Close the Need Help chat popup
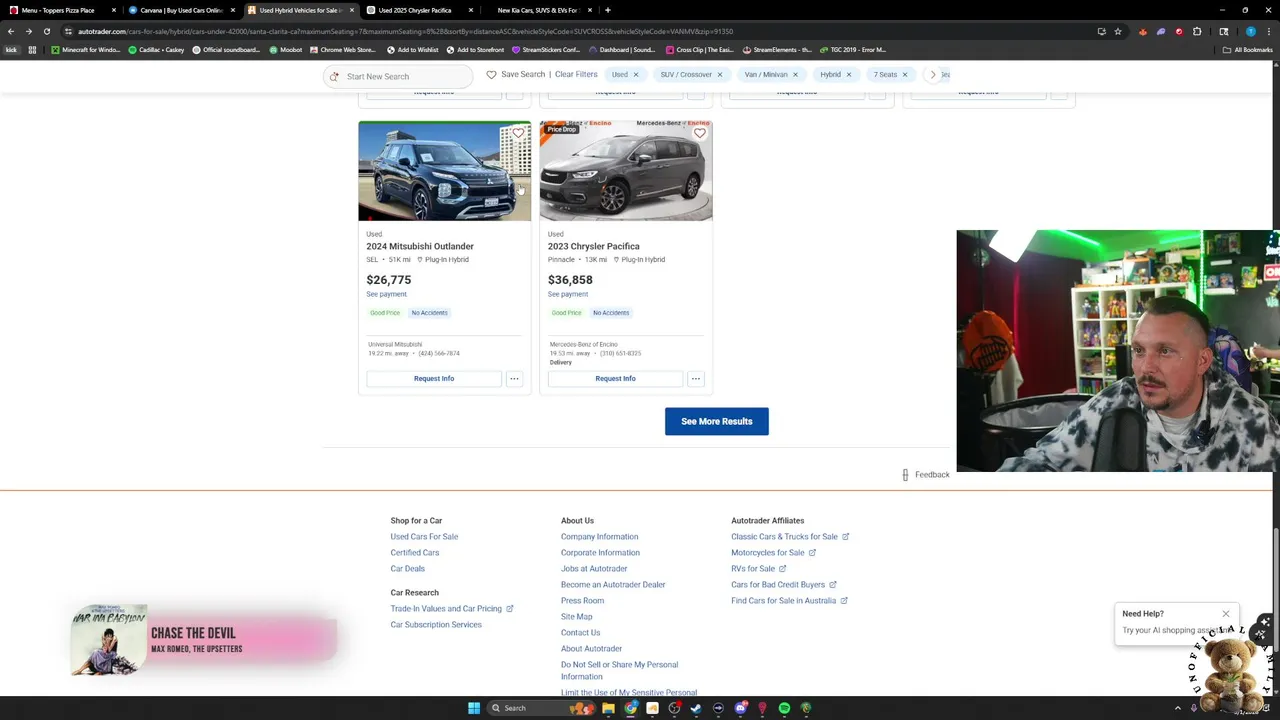1280x720 pixels. pyautogui.click(x=1226, y=614)
